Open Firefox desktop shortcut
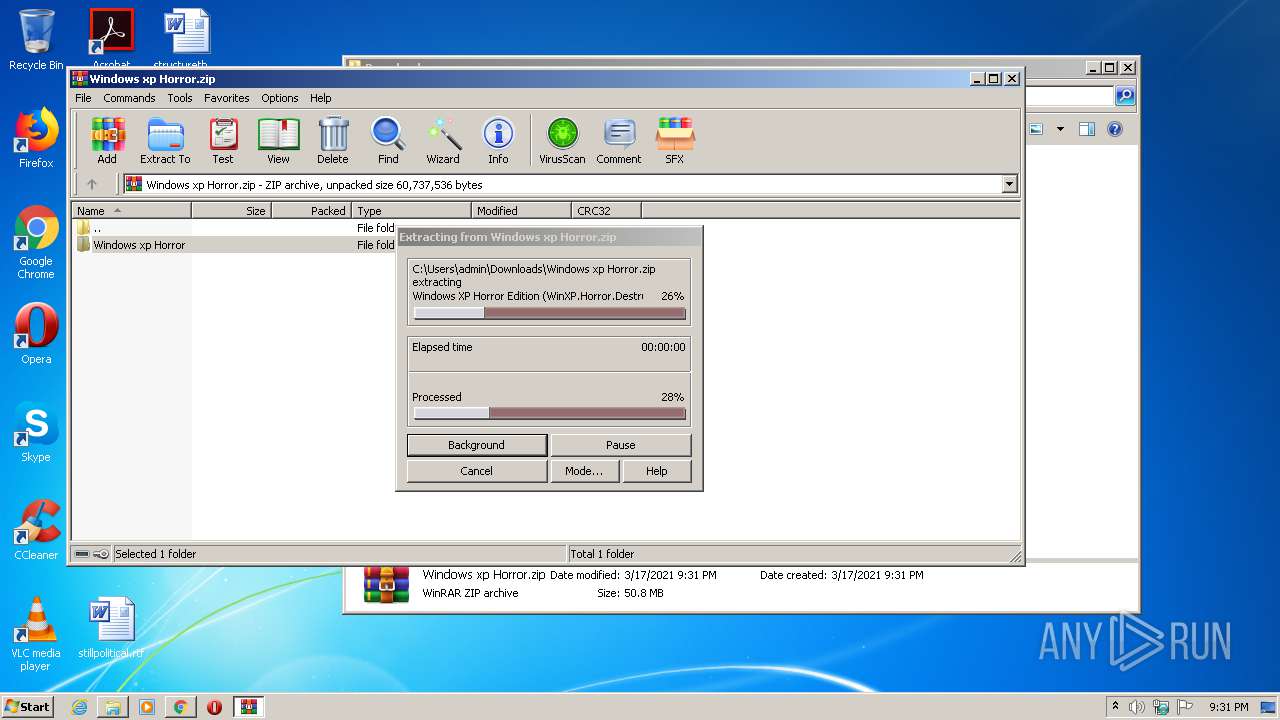The height and width of the screenshot is (720, 1280). pos(36,138)
